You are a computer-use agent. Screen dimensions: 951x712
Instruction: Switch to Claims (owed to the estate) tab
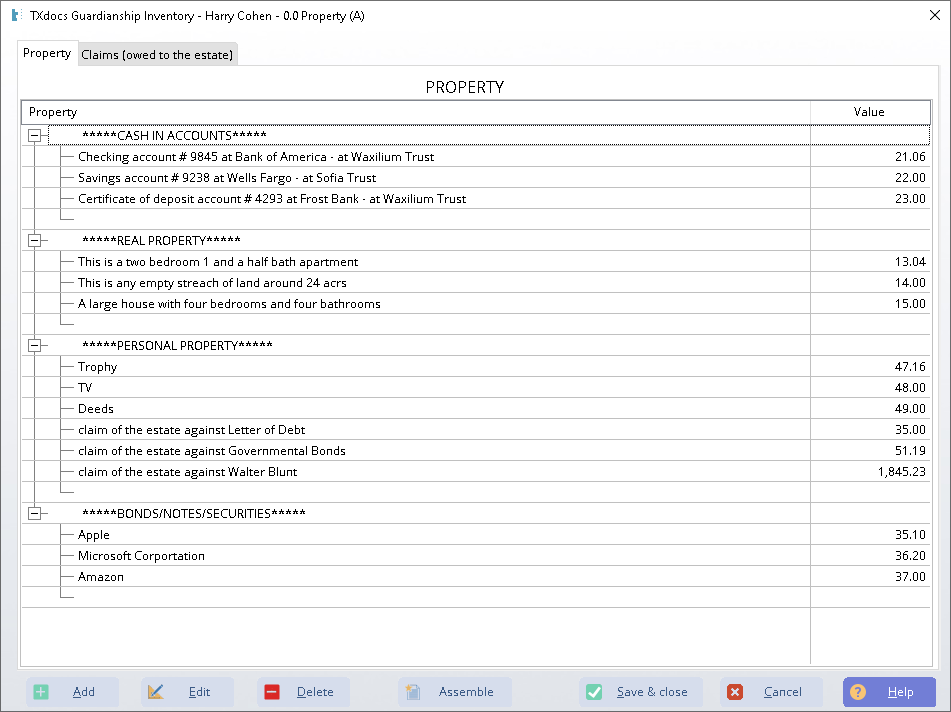coord(157,55)
